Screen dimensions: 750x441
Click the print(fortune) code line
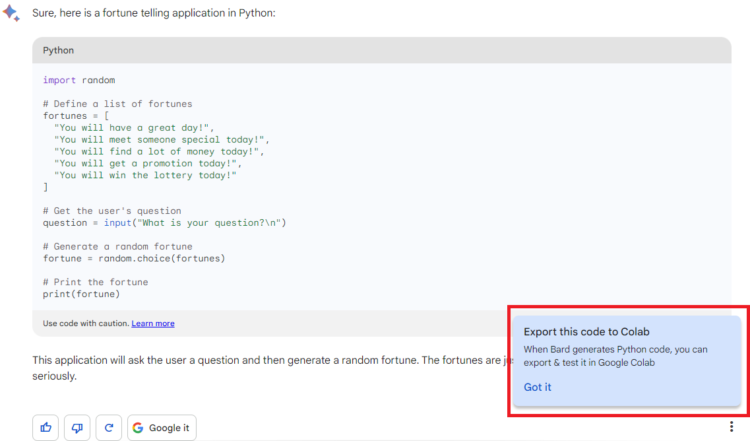(x=81, y=294)
